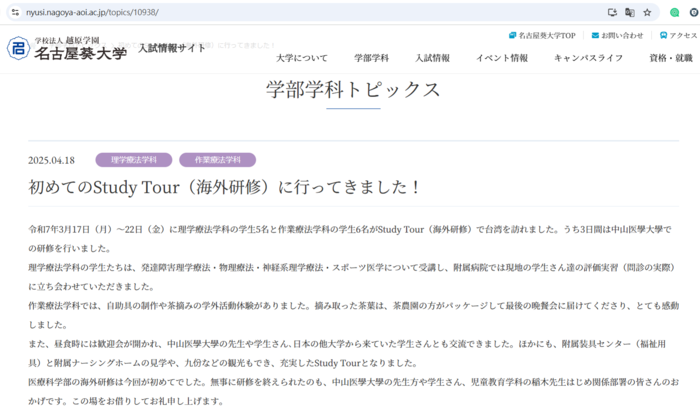Open the 学部学科 menu
Screen dimensions: 700x420
coord(371,58)
